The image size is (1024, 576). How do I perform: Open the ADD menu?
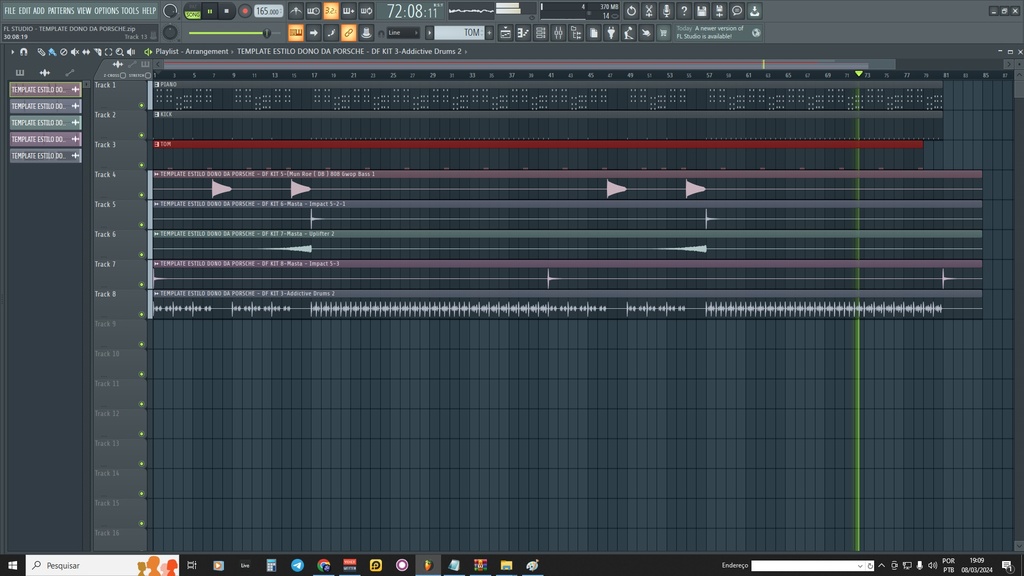pyautogui.click(x=39, y=11)
